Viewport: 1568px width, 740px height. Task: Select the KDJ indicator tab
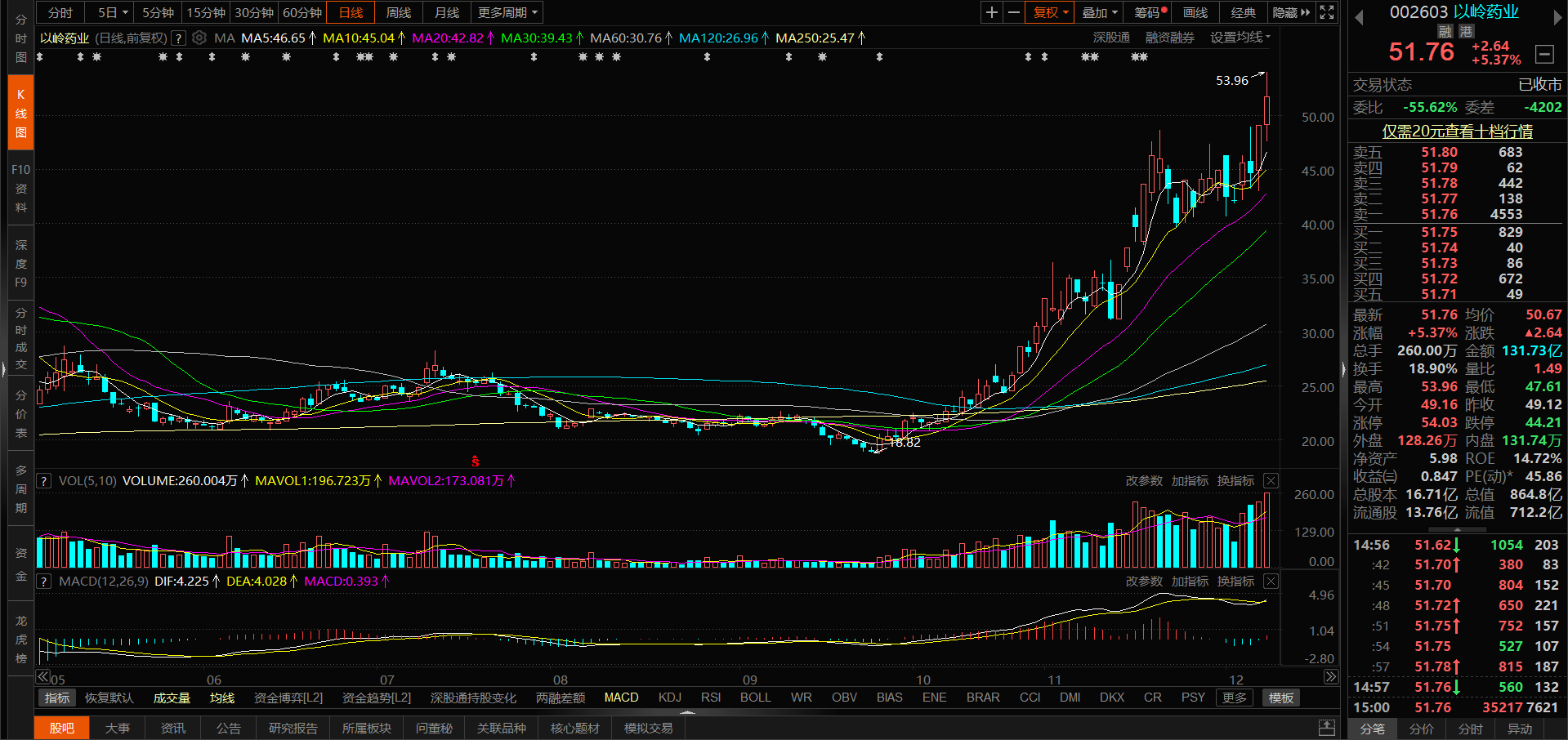669,698
